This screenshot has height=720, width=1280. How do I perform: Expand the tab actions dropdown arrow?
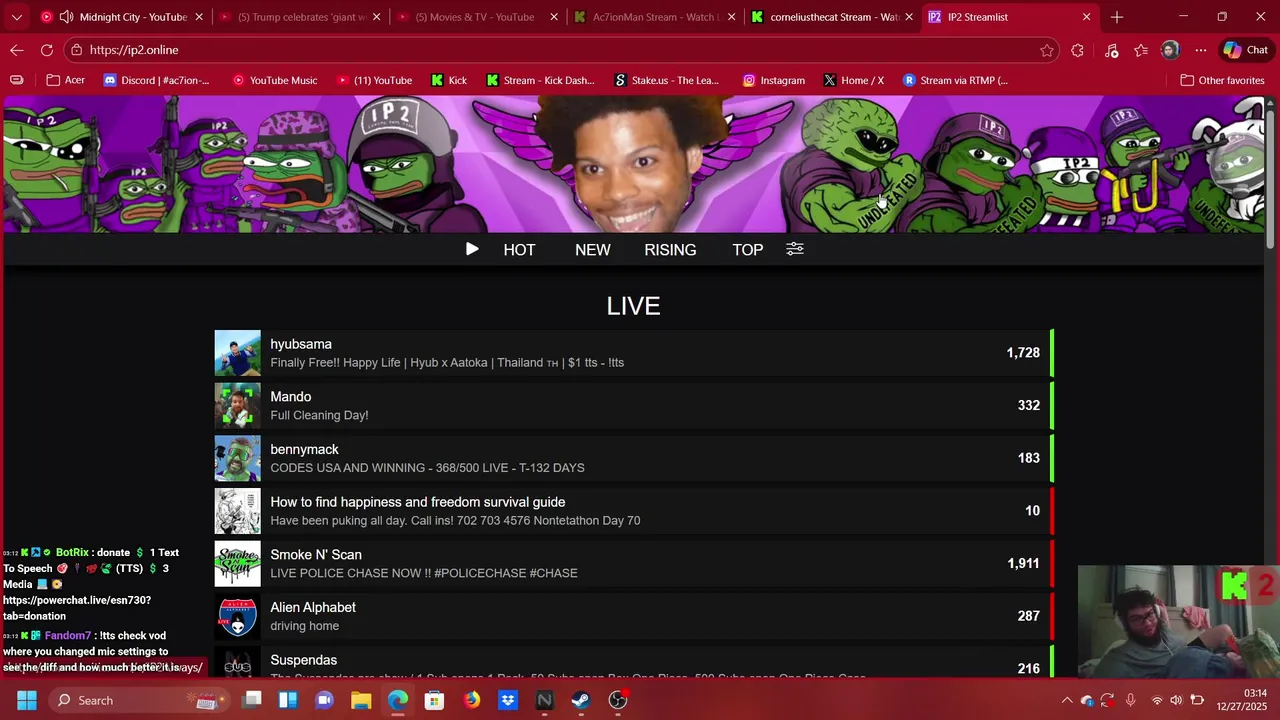(16, 17)
